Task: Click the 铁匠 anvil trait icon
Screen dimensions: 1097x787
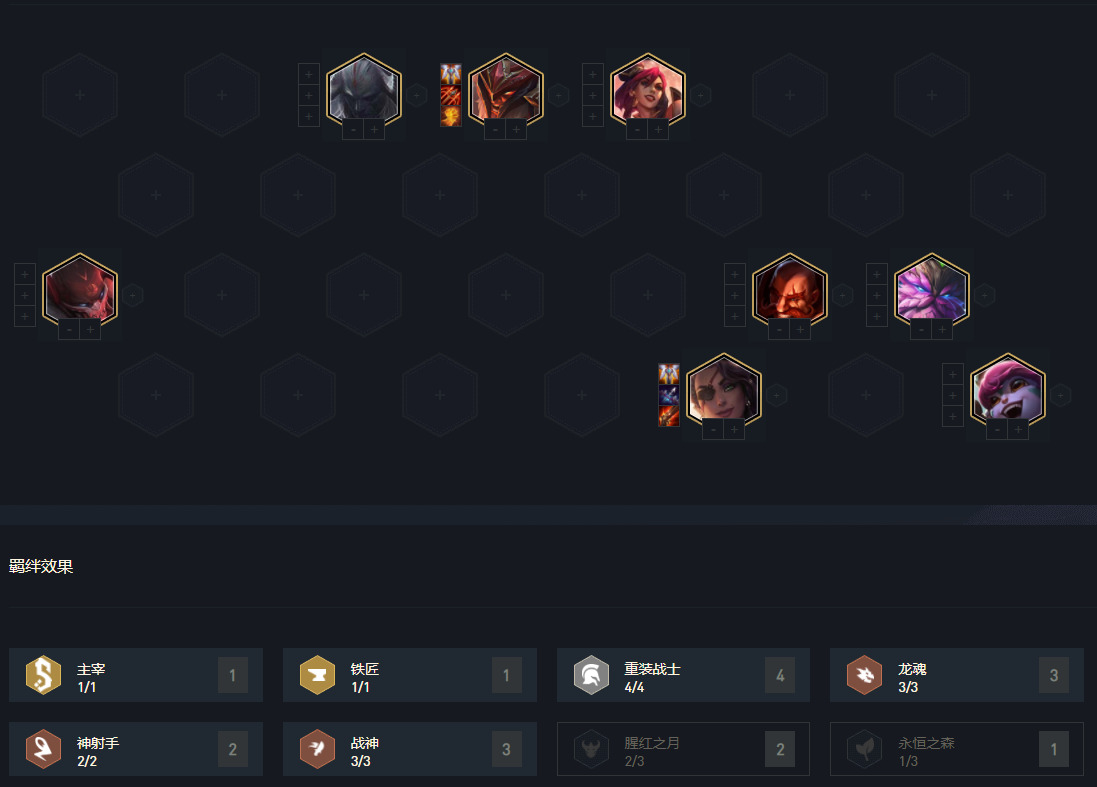Action: (317, 675)
